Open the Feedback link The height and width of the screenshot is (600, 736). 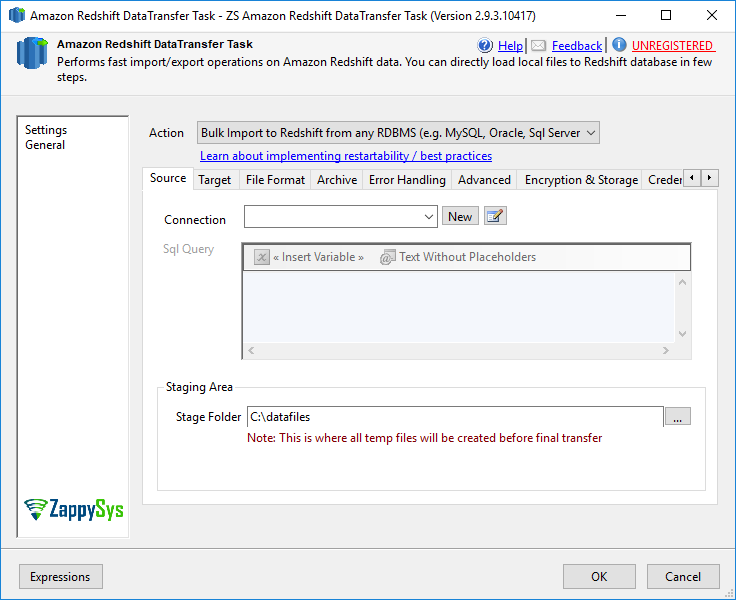click(577, 46)
